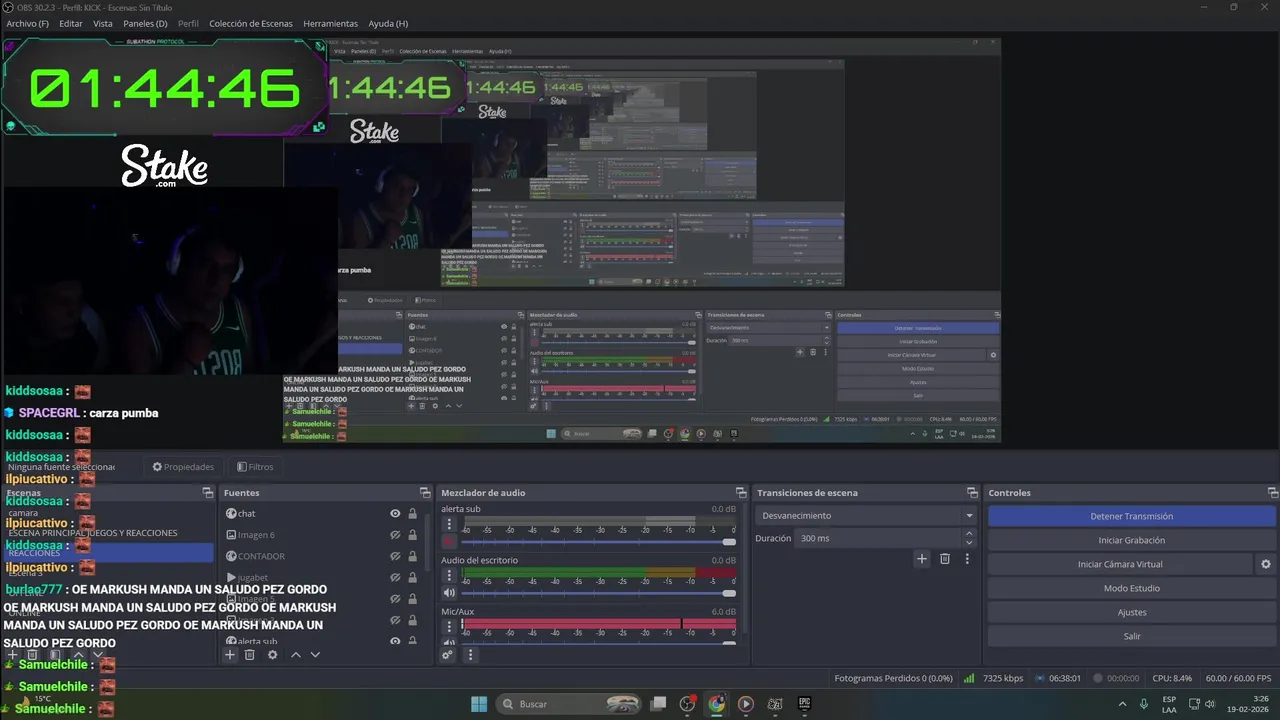1280x720 pixels.
Task: Open OBS Studio taskbar icon
Action: [x=687, y=704]
